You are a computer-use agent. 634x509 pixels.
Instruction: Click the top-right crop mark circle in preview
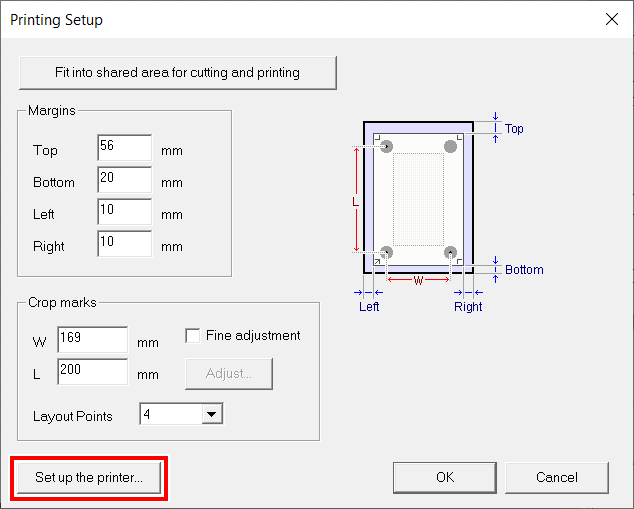pos(451,147)
